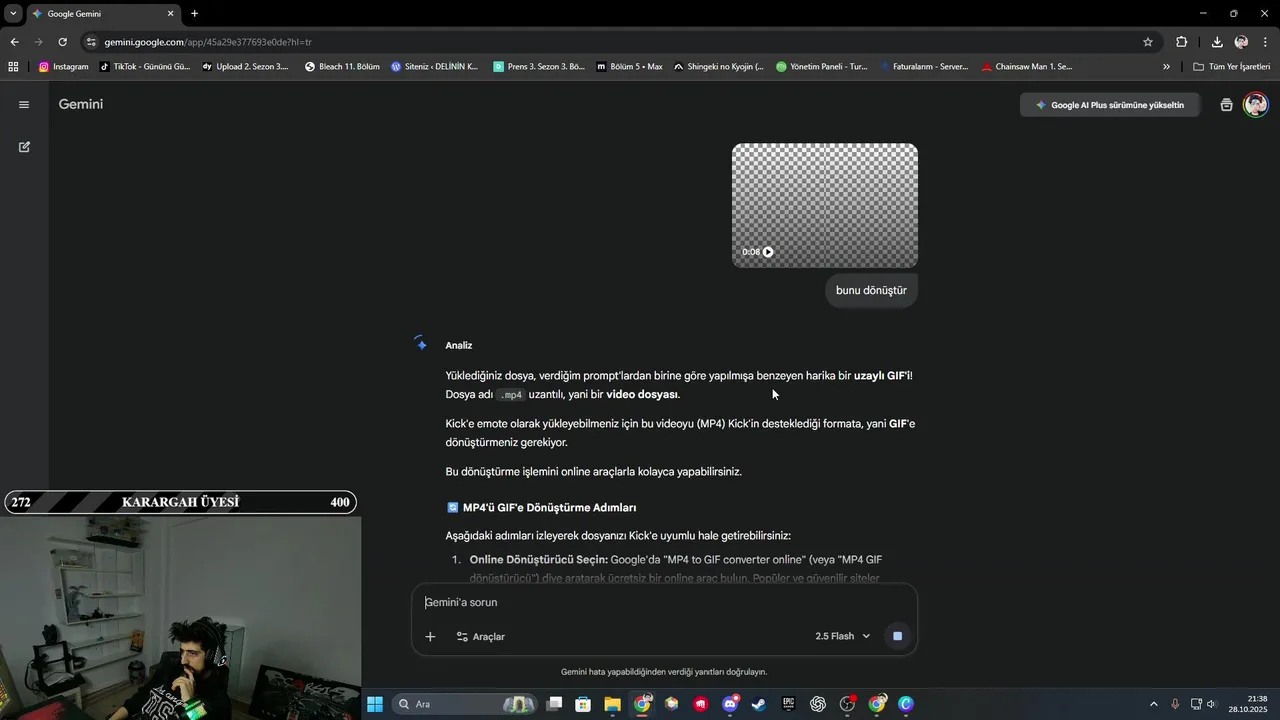Open Epic Games Launcher from taskbar
Viewport: 1280px width, 720px height.
[x=788, y=704]
